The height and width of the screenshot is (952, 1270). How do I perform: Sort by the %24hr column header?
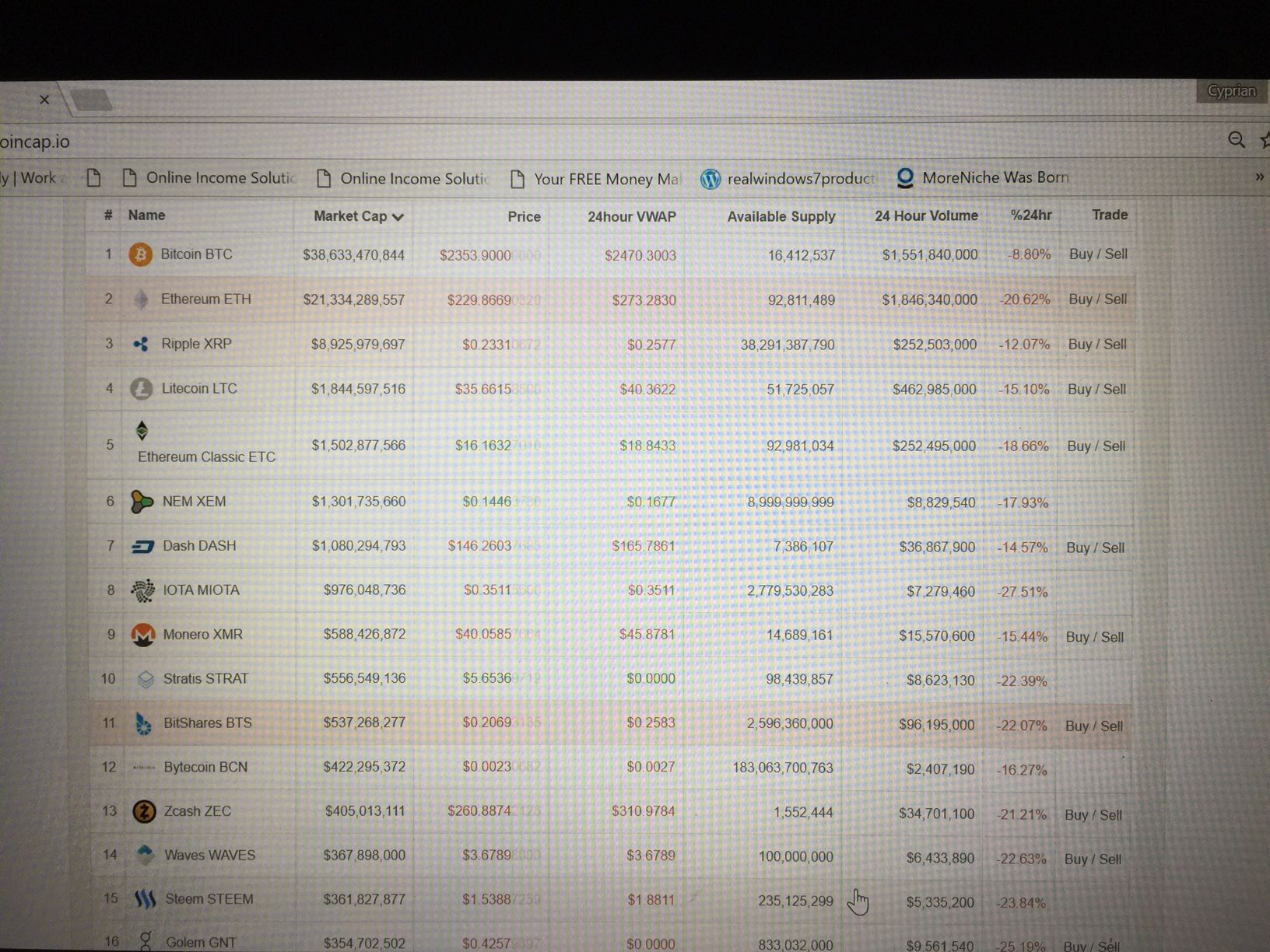(x=1031, y=215)
